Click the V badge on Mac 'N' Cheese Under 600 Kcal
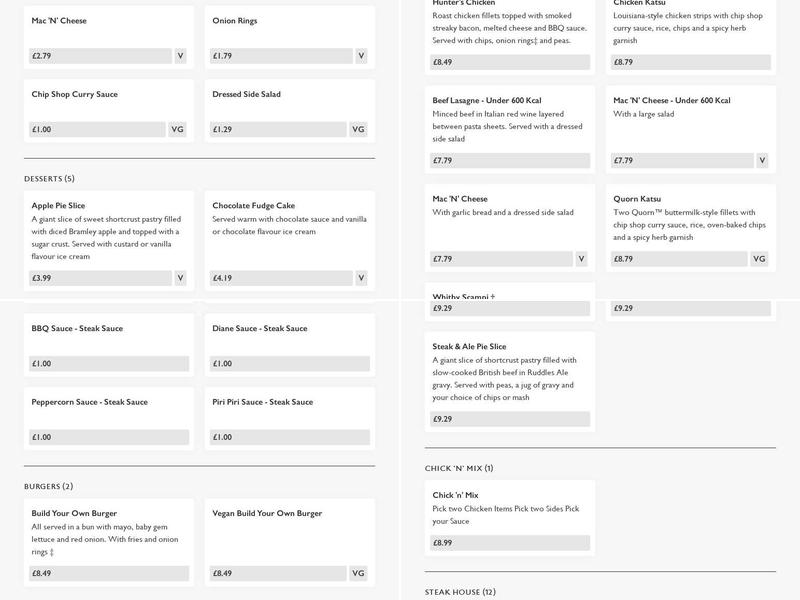 tap(762, 160)
